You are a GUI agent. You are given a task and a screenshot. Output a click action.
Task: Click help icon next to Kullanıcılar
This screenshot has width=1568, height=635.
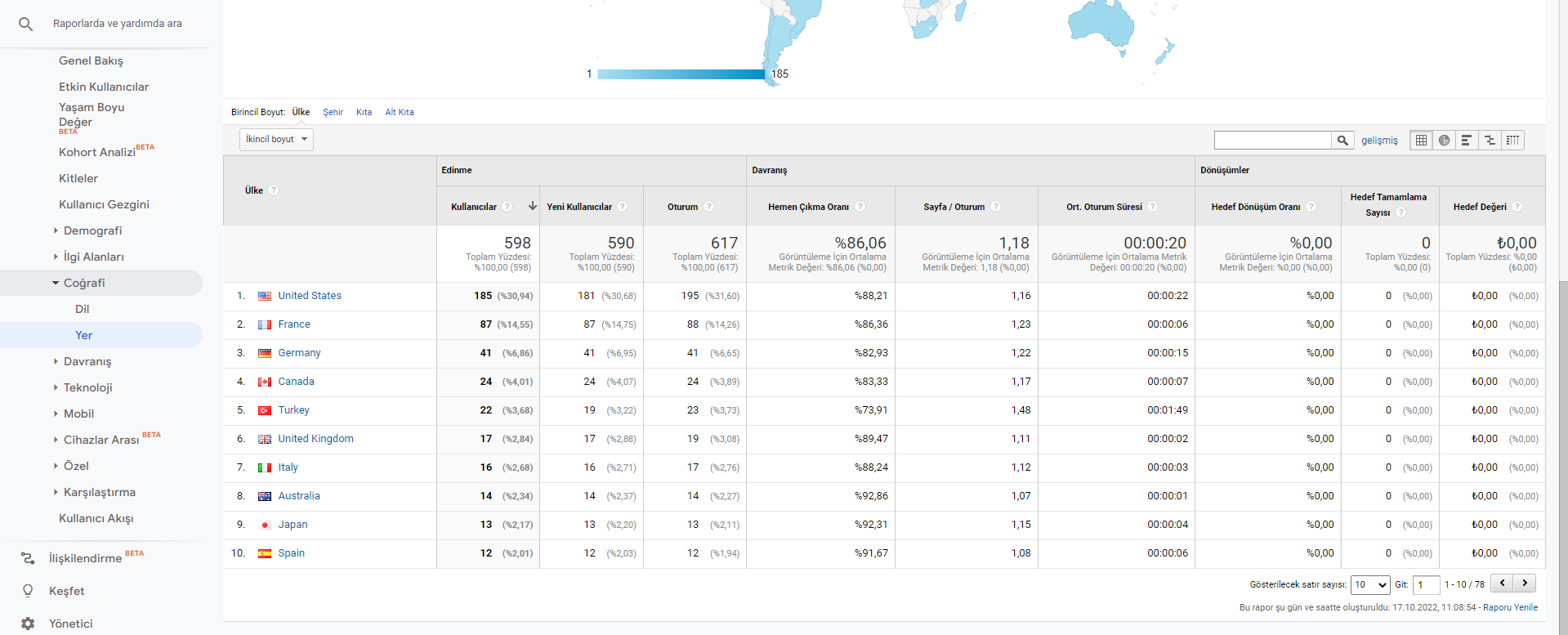click(x=507, y=207)
